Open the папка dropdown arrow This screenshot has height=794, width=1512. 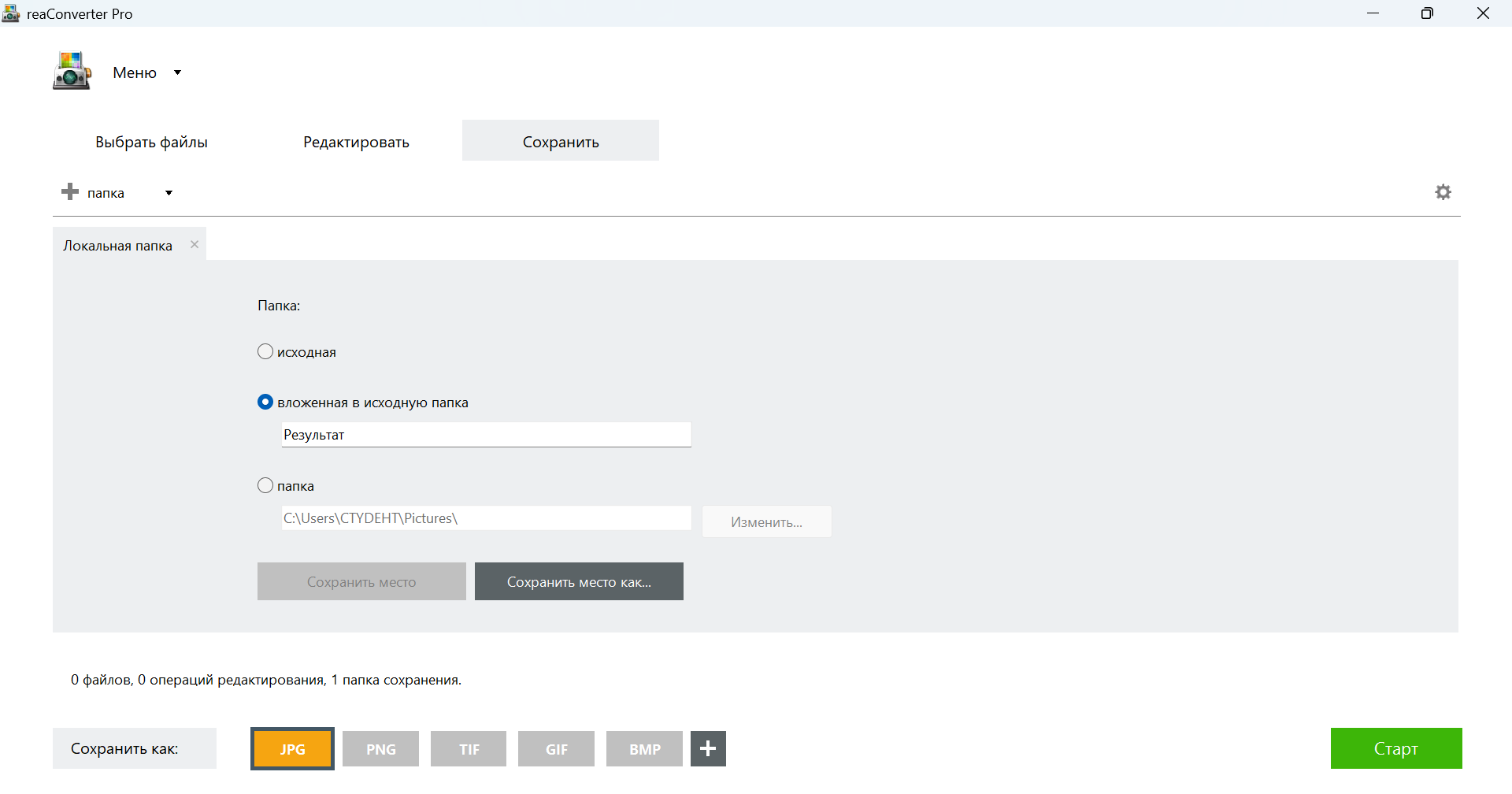(169, 193)
